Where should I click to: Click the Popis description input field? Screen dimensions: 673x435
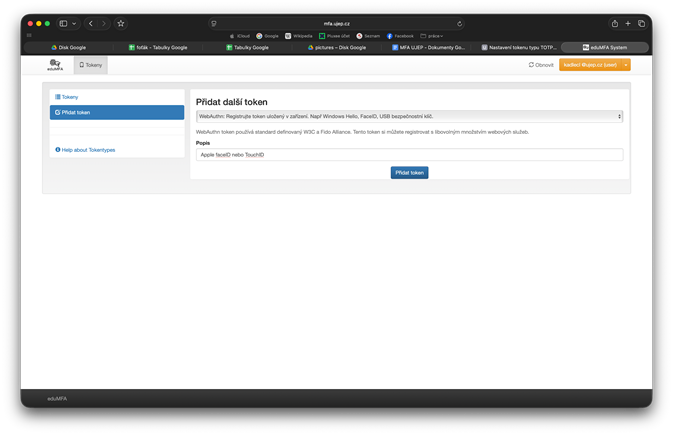click(x=409, y=155)
